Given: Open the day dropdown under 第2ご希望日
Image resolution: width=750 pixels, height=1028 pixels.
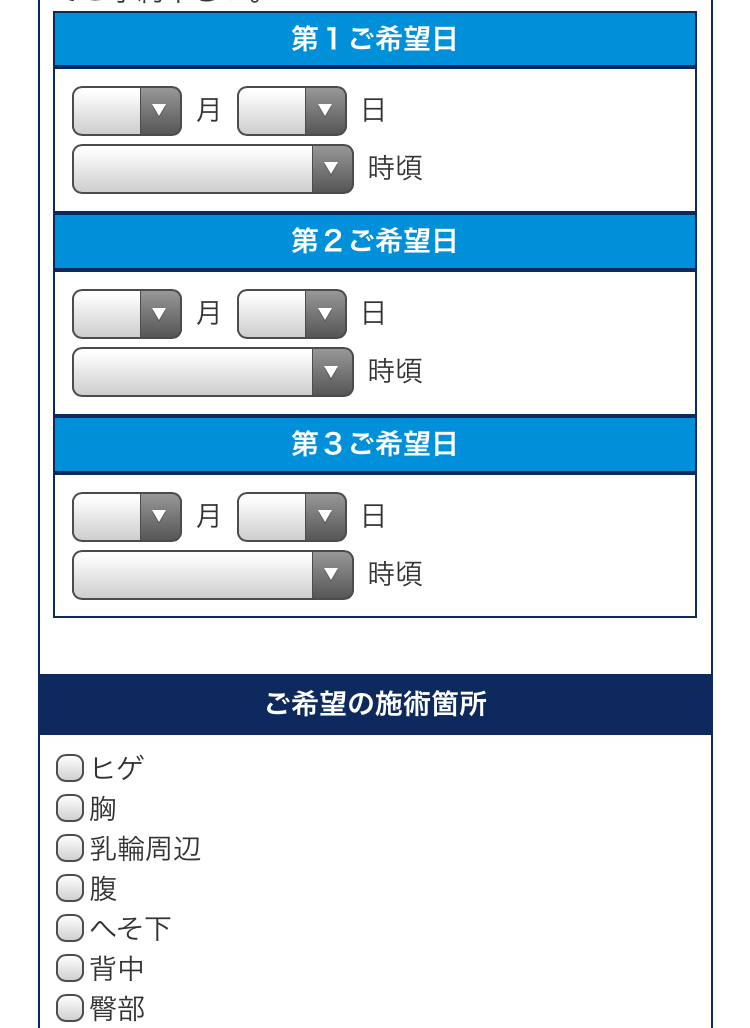Looking at the screenshot, I should point(291,313).
